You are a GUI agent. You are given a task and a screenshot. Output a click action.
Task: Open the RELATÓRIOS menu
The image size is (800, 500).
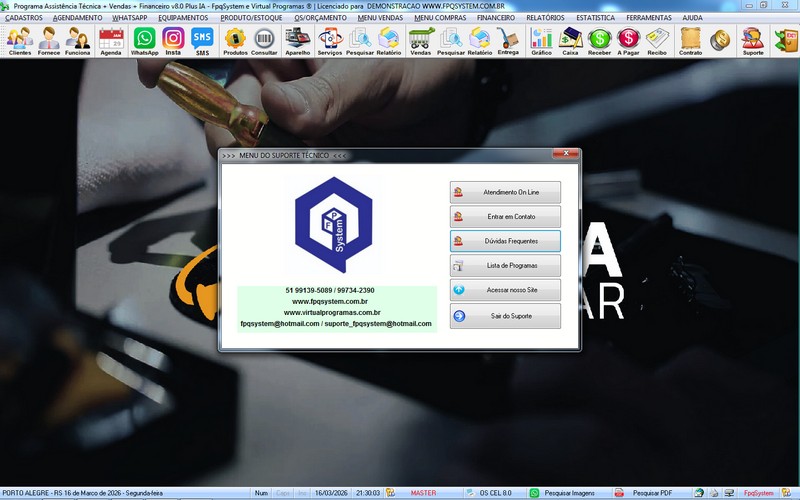pos(545,18)
